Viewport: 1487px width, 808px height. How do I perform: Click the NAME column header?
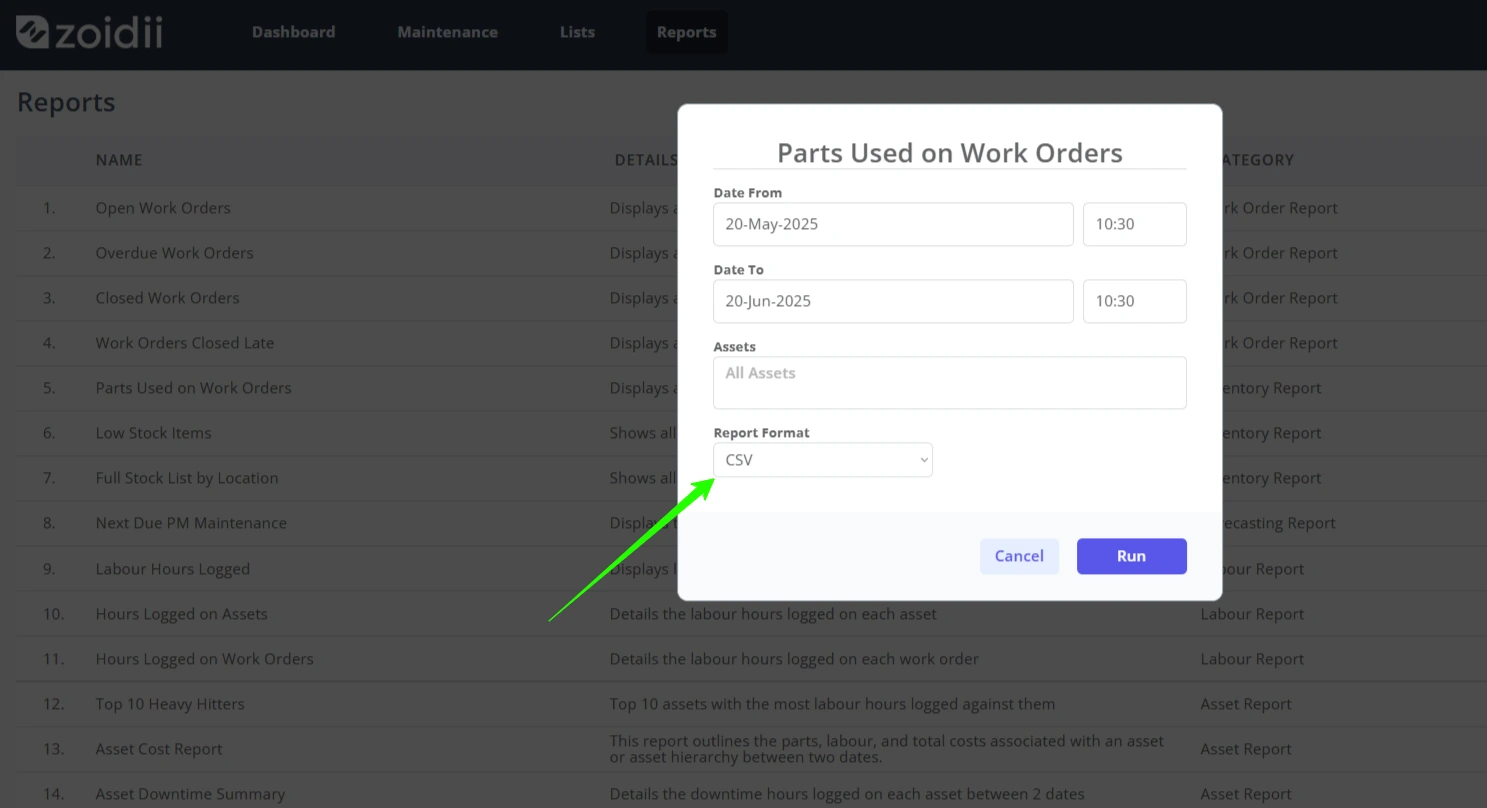(119, 160)
